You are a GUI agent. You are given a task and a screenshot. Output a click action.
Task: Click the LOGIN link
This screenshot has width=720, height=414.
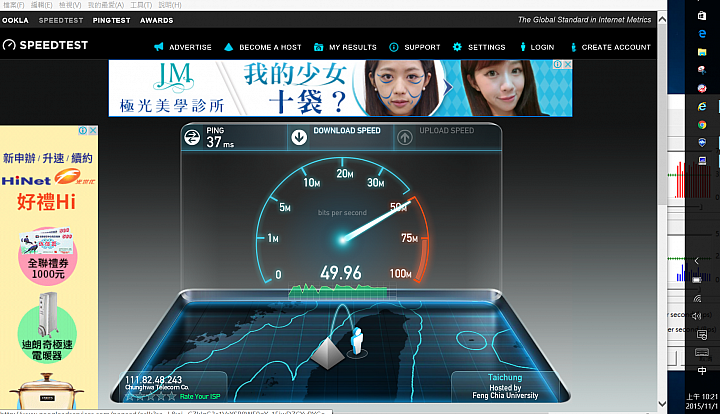(542, 47)
